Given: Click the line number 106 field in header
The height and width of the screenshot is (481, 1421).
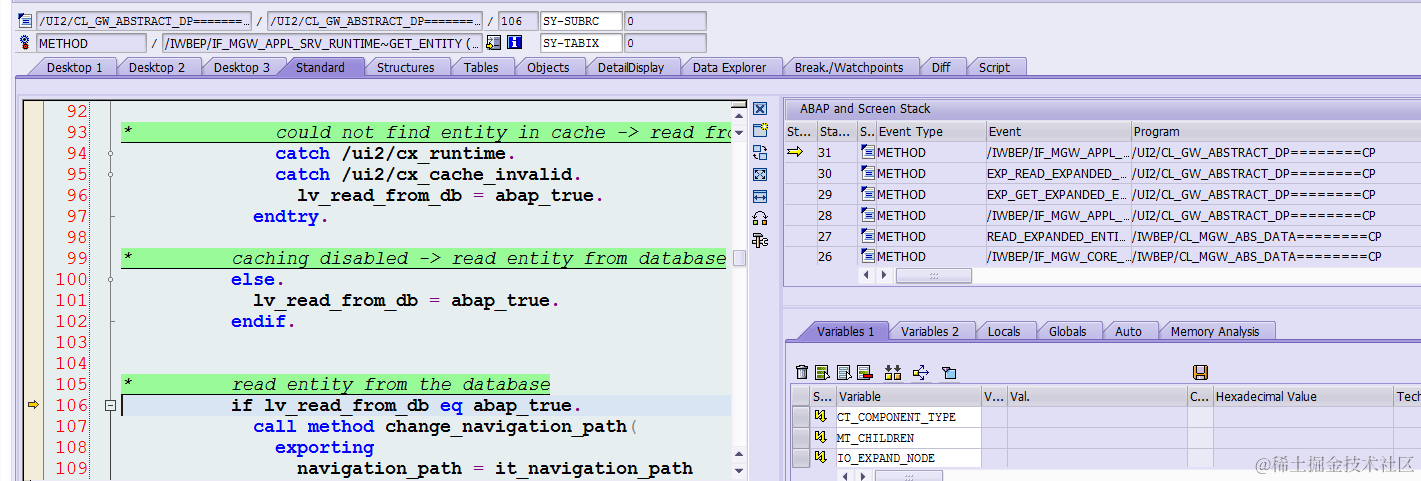Looking at the screenshot, I should point(516,21).
